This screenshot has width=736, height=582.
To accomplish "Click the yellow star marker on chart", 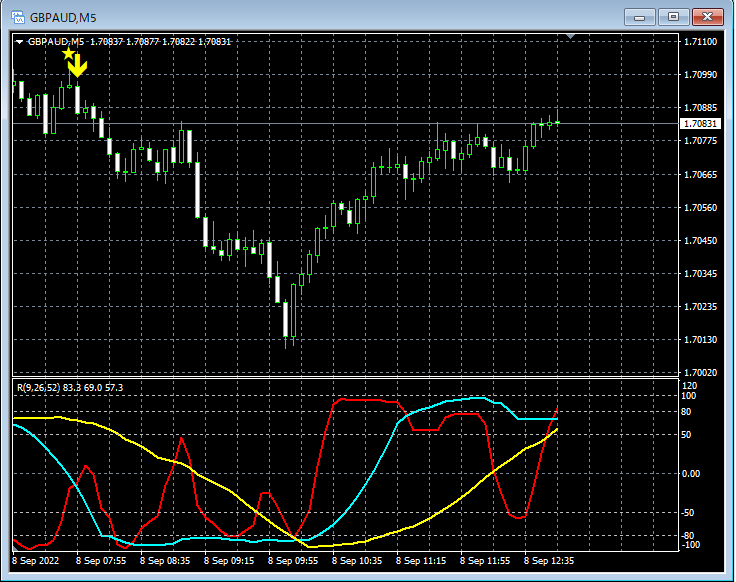I will [x=69, y=53].
